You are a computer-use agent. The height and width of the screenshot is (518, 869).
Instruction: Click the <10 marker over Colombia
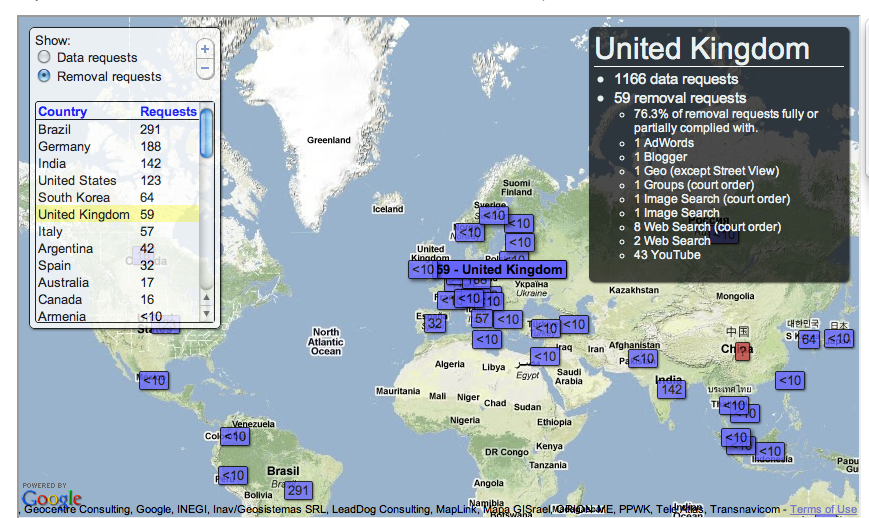point(235,437)
